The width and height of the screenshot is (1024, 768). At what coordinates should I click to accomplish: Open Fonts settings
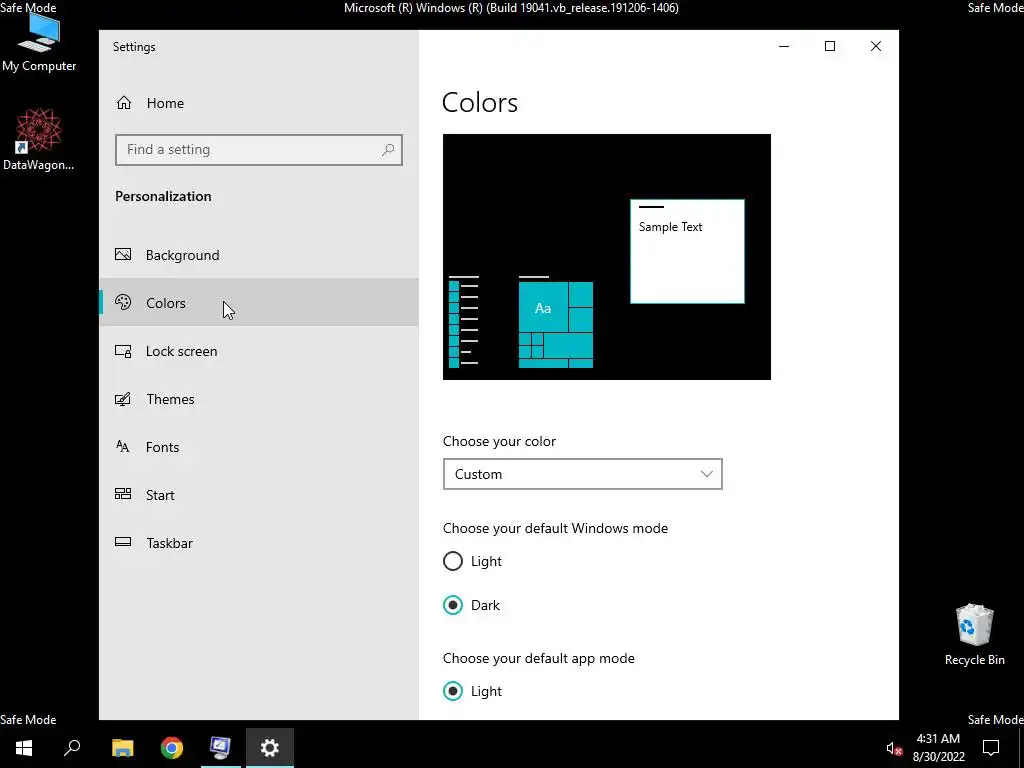(x=259, y=447)
